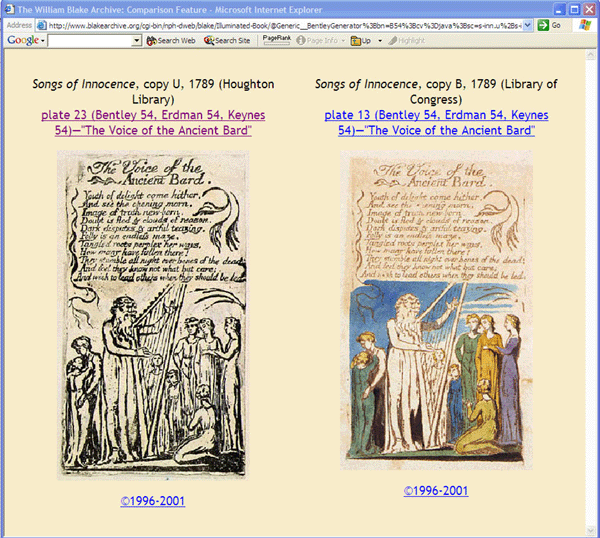The height and width of the screenshot is (538, 600).
Task: Click the green Go button
Action: coord(549,26)
